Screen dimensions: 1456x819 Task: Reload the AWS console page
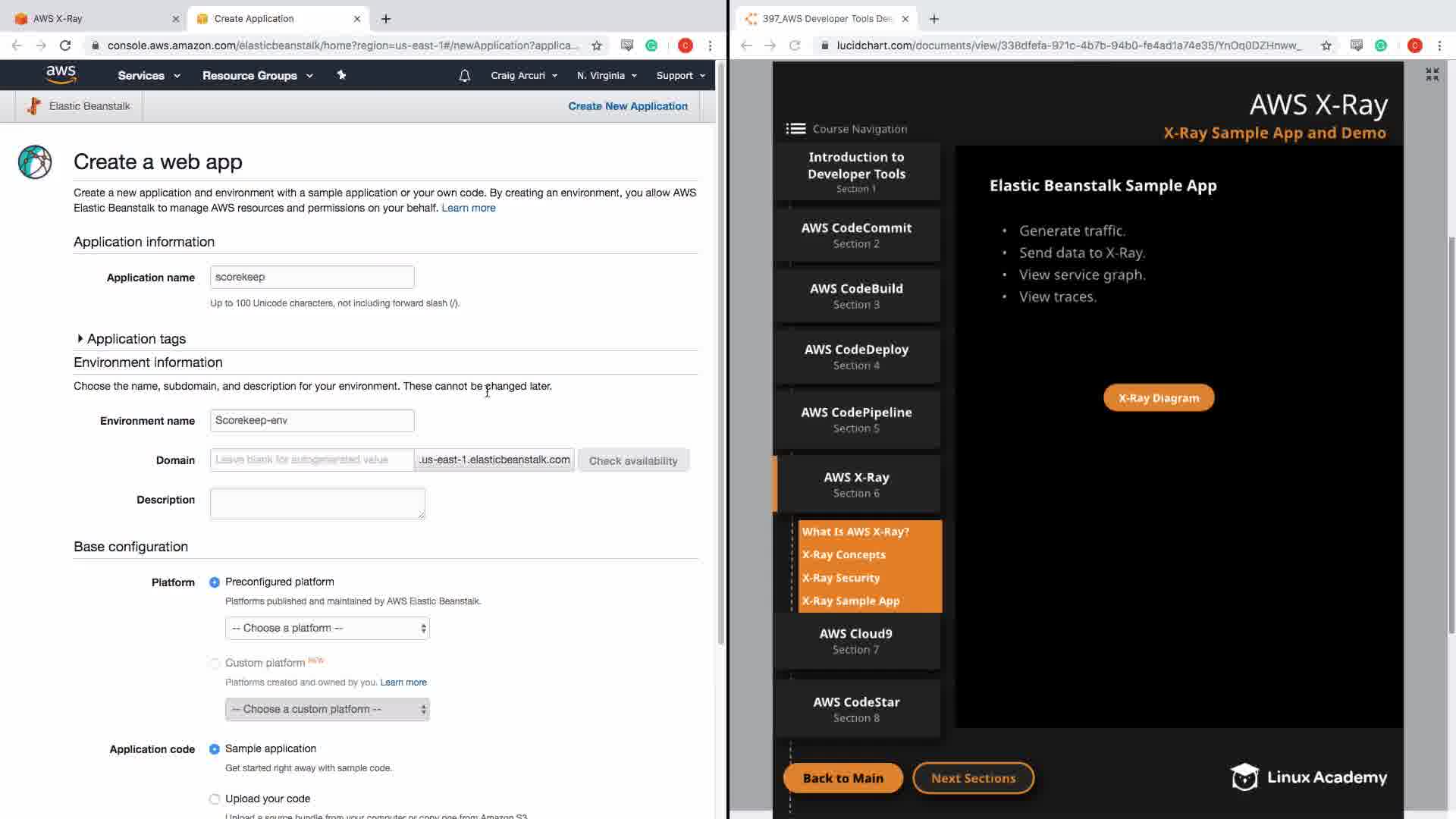click(x=65, y=45)
